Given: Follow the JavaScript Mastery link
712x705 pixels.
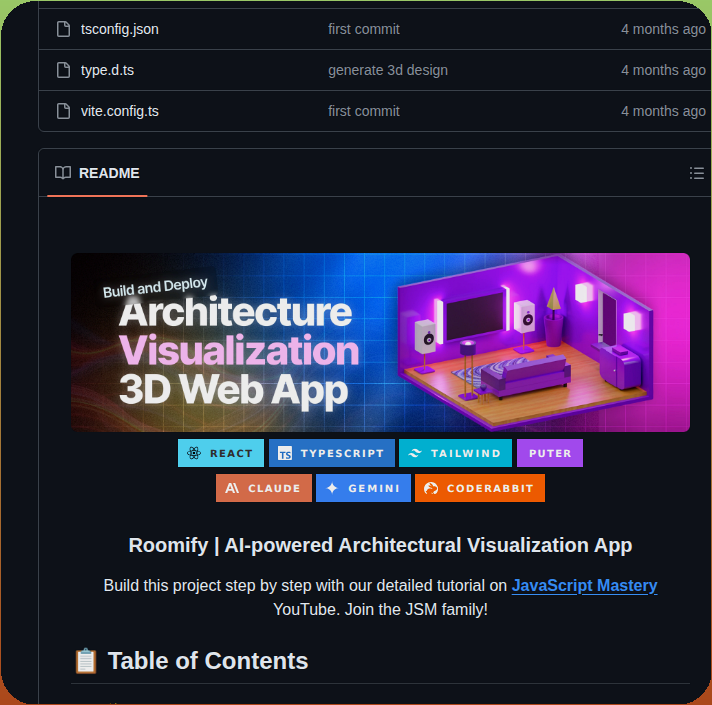Looking at the screenshot, I should click(x=584, y=586).
